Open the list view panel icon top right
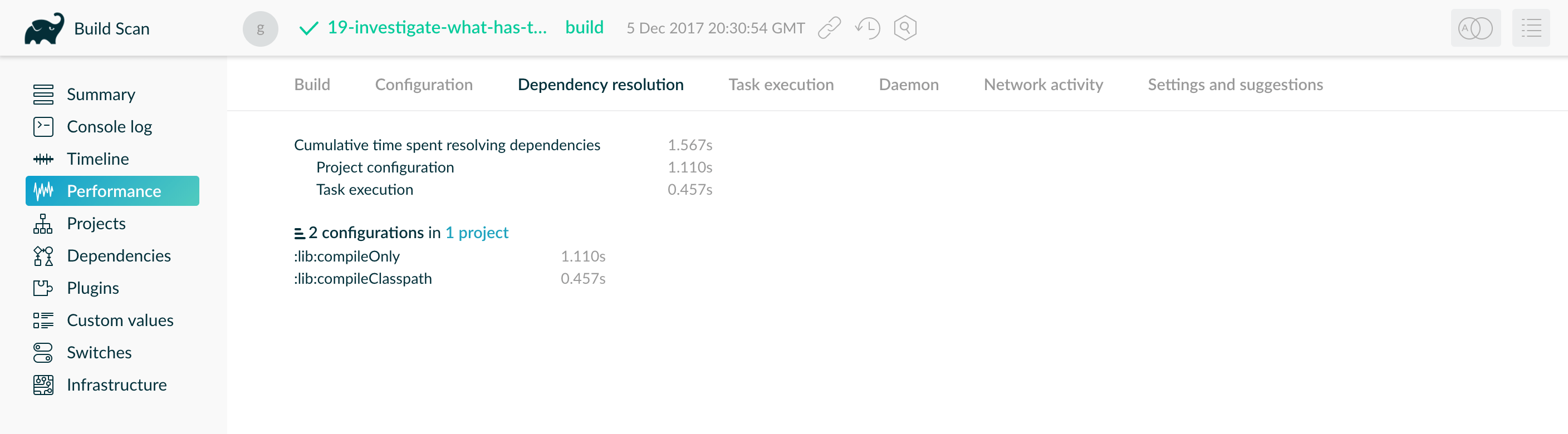 tap(1531, 28)
